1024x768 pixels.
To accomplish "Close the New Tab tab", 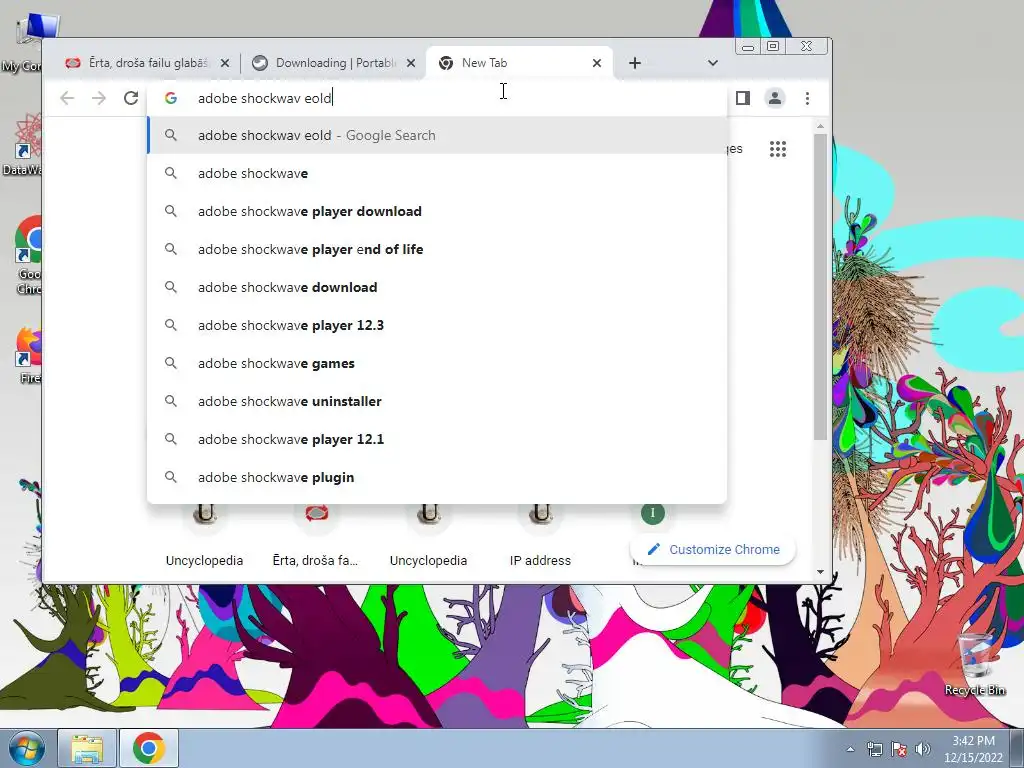I will [x=596, y=63].
